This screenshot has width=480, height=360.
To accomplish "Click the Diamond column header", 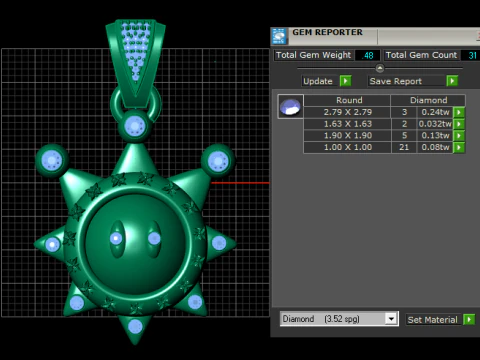I will [x=428, y=100].
